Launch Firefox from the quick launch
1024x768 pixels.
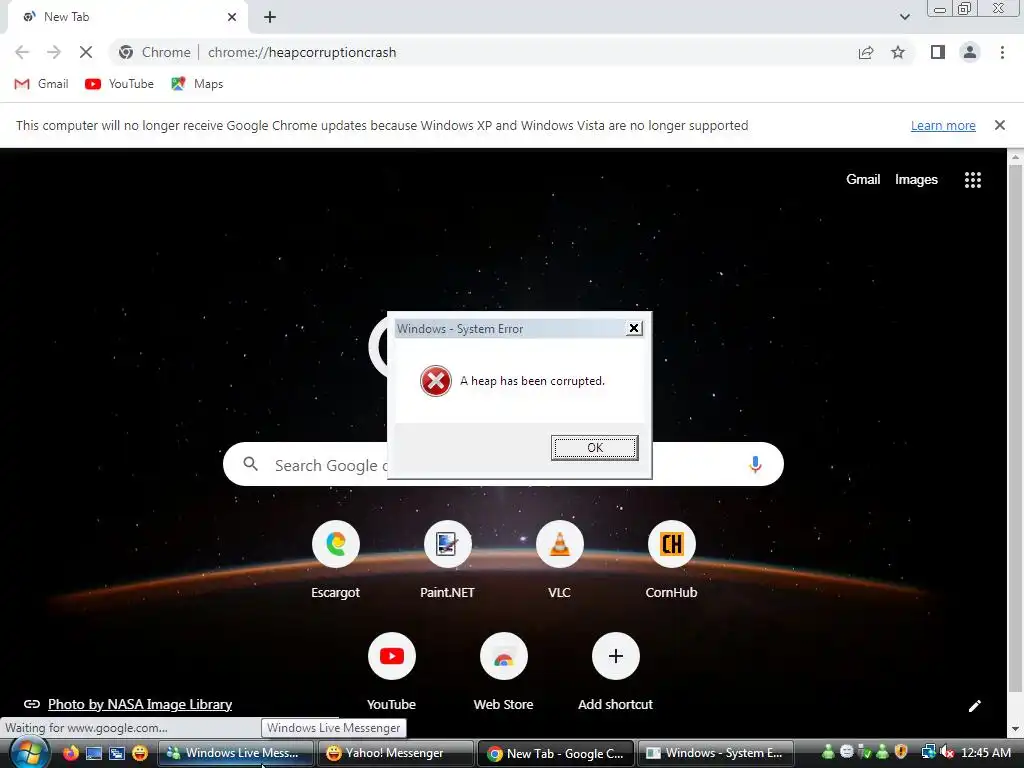click(71, 753)
